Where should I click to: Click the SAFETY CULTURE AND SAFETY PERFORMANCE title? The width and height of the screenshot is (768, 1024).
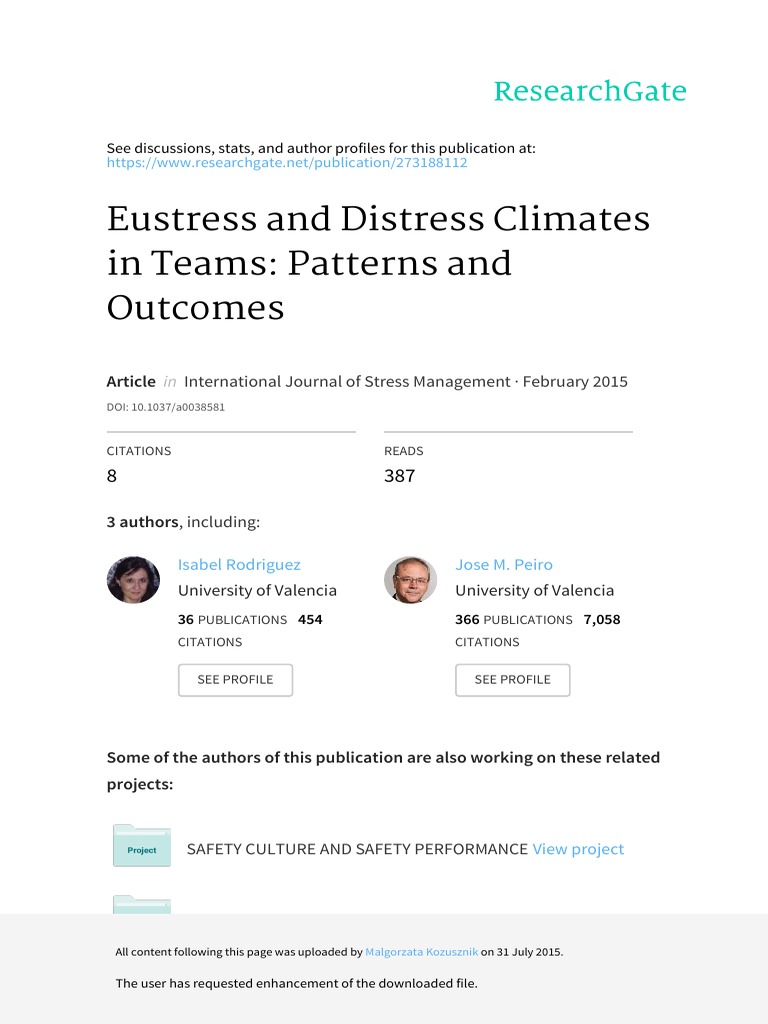point(357,849)
